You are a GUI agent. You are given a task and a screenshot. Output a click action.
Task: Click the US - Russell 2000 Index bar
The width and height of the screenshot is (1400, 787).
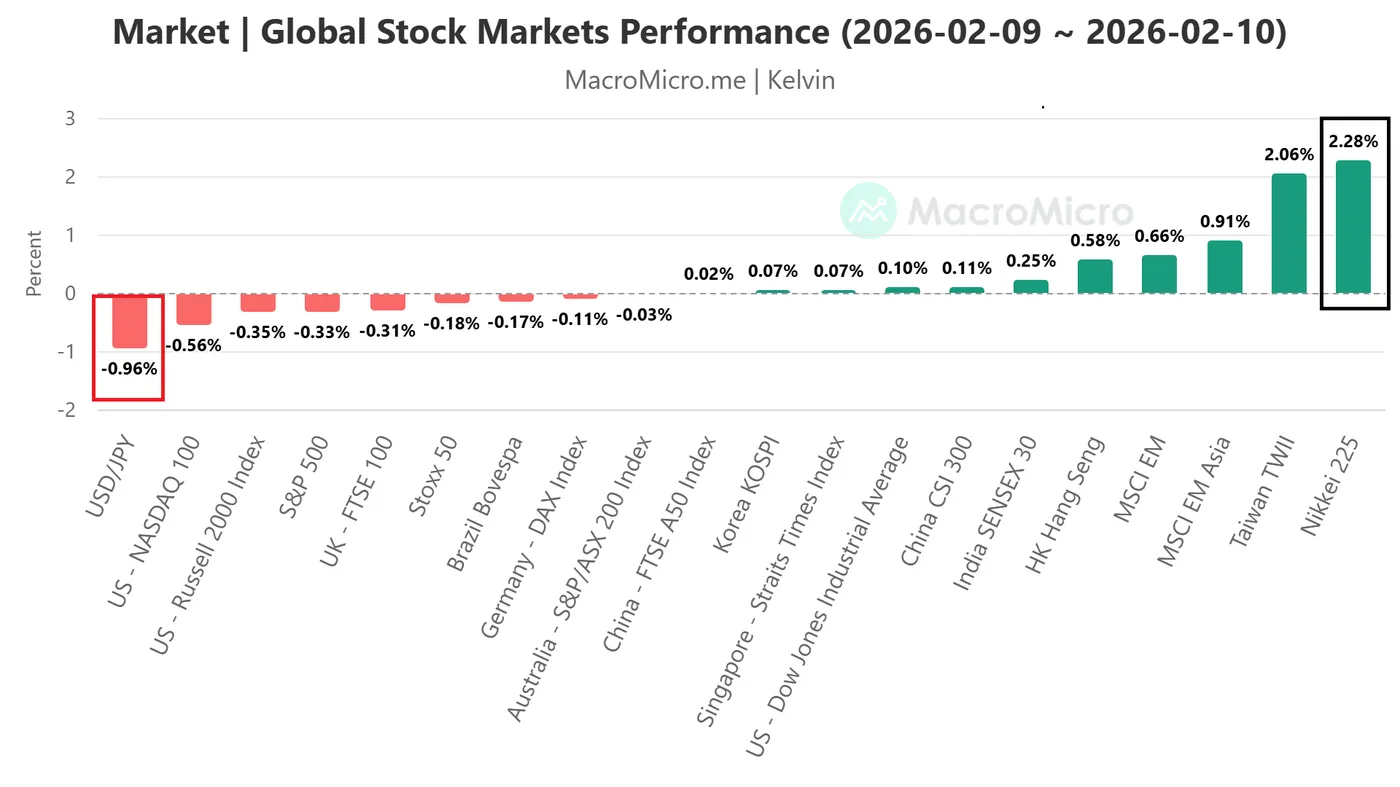[x=258, y=303]
